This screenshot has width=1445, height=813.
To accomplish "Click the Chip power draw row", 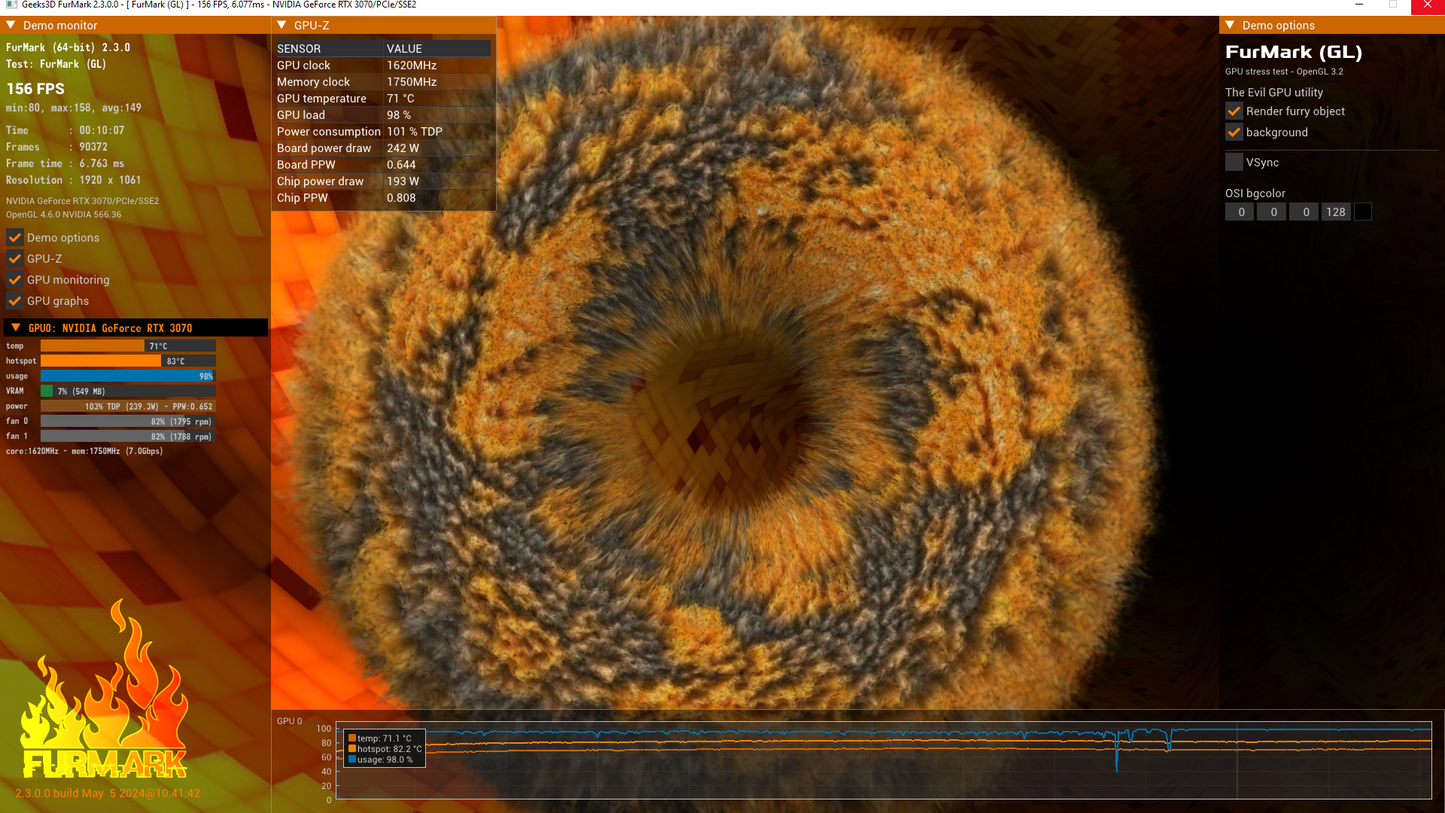I will [384, 181].
